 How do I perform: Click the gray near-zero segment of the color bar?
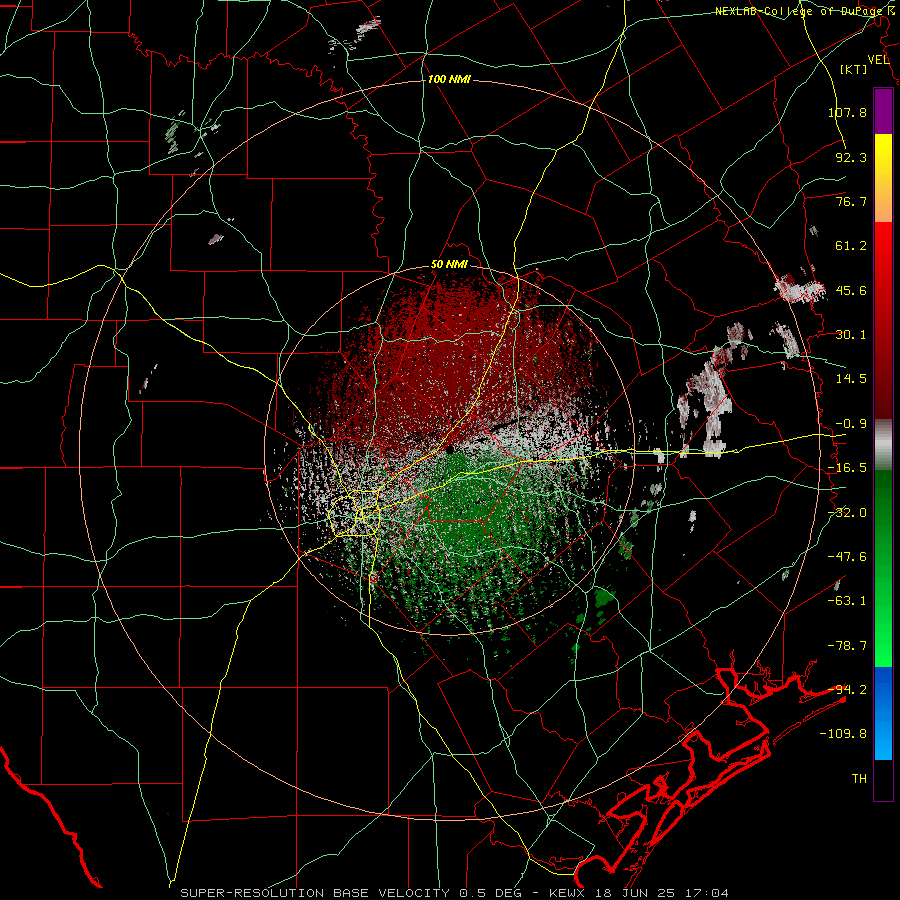pos(883,445)
